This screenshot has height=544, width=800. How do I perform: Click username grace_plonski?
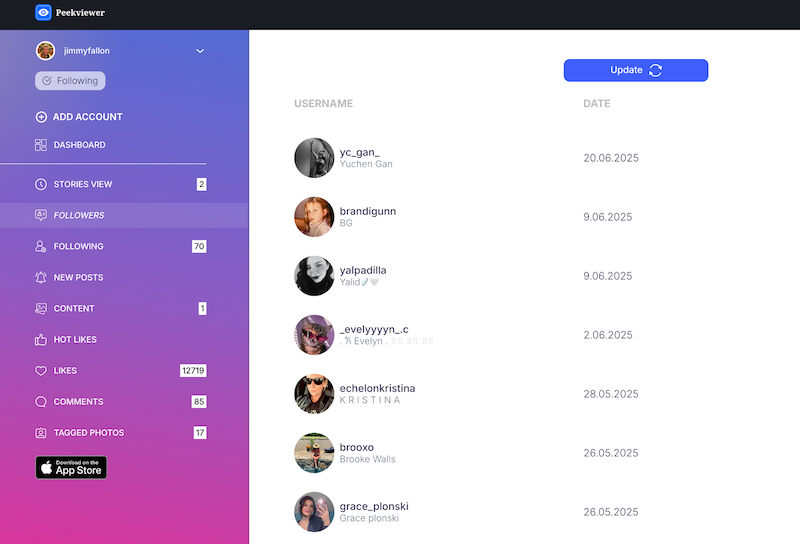point(374,506)
